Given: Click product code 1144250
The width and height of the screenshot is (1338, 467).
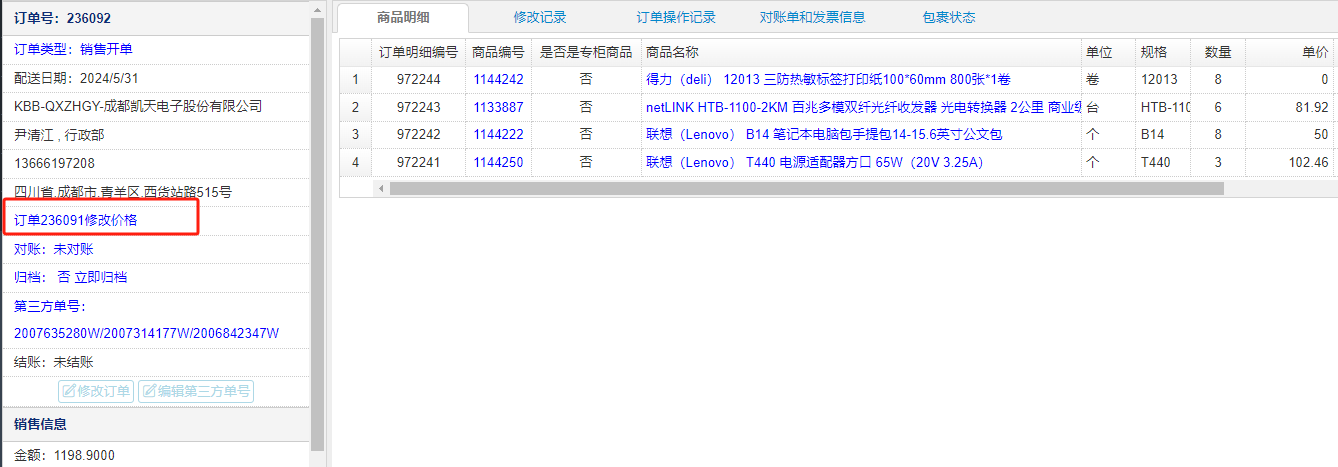Looking at the screenshot, I should tap(498, 162).
